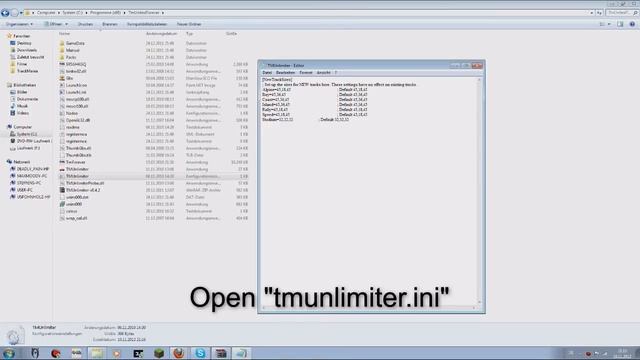Change the view with the view icon

point(602,24)
